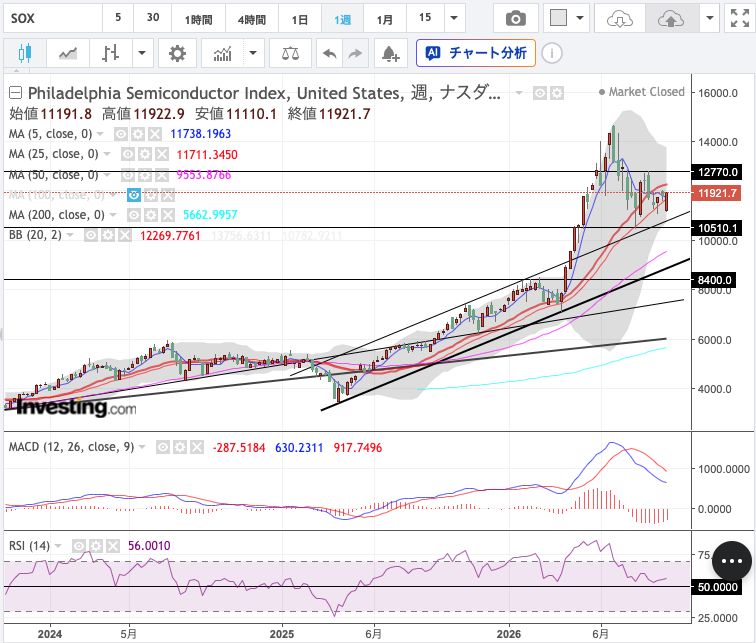Remove the MACD indicator
The width and height of the screenshot is (756, 643).
[197, 447]
